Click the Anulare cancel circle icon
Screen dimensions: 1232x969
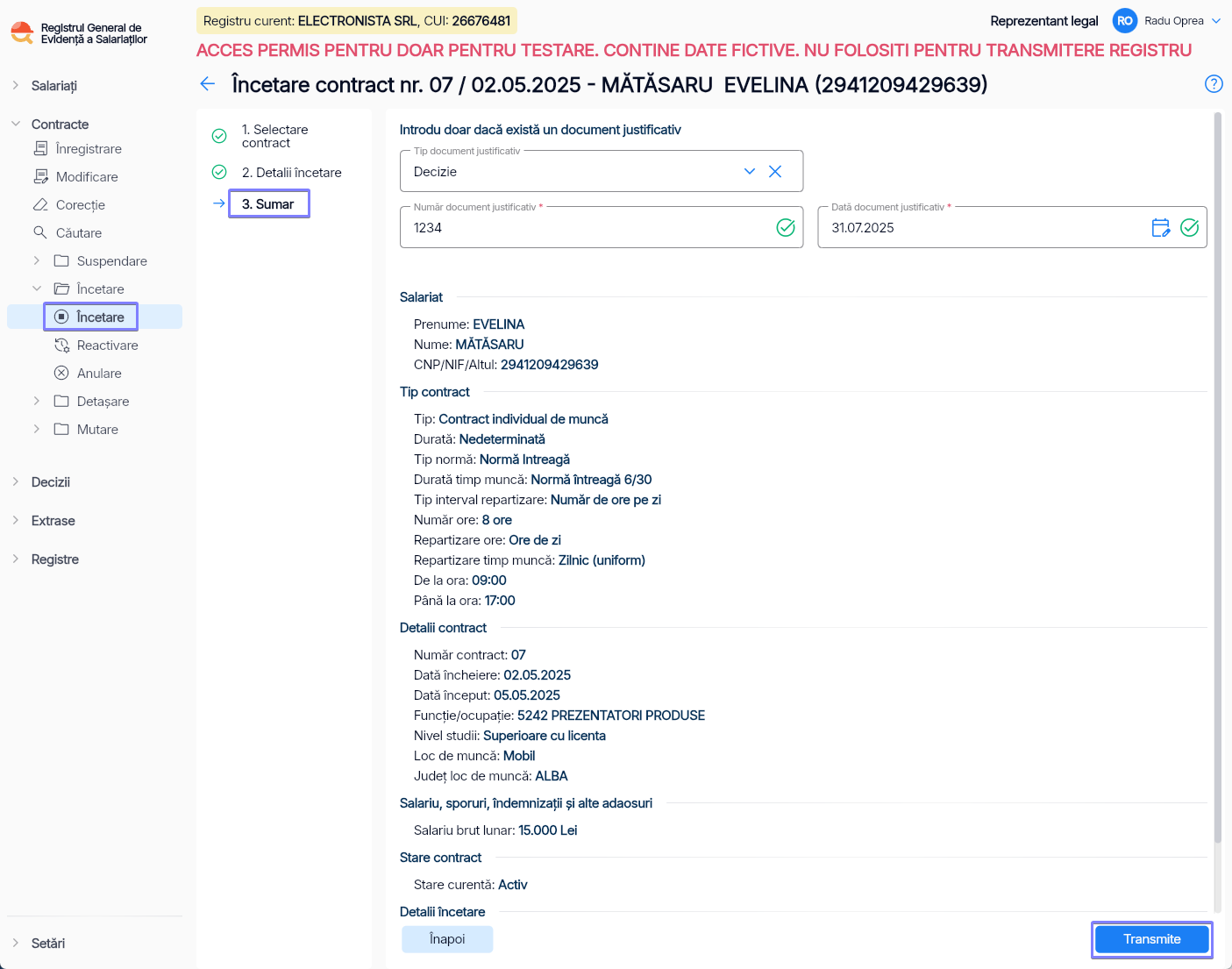61,373
